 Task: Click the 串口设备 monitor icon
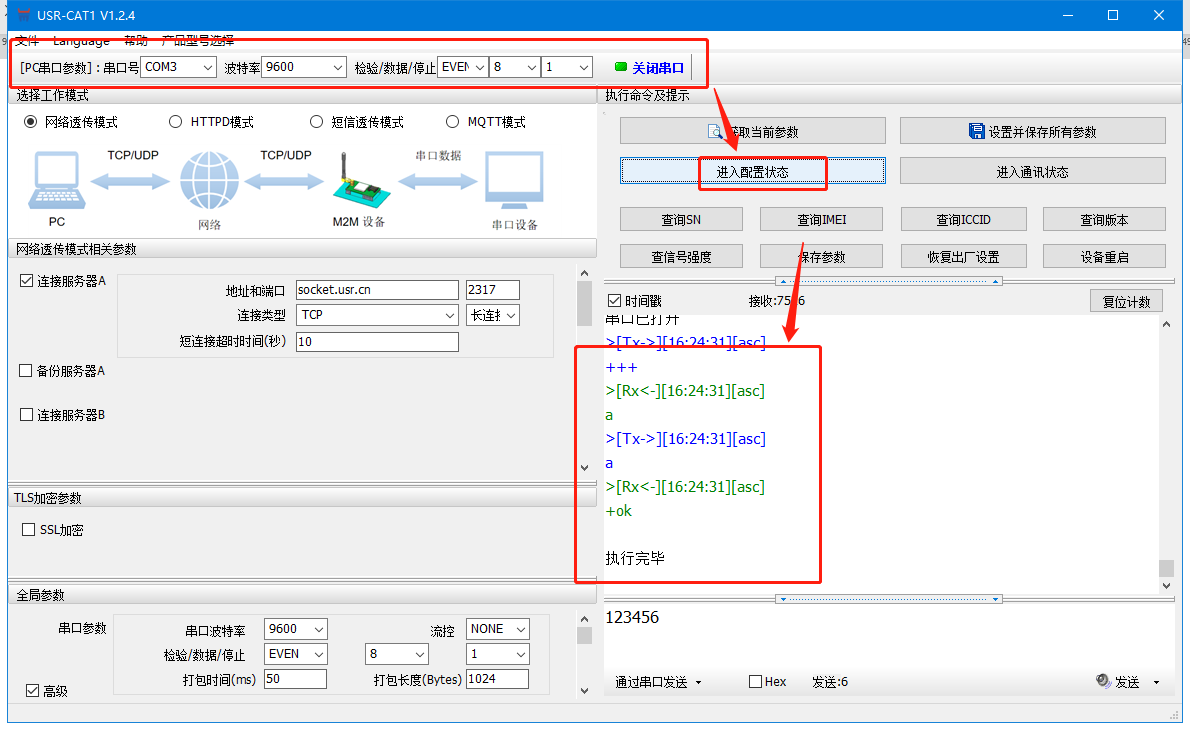click(x=514, y=182)
